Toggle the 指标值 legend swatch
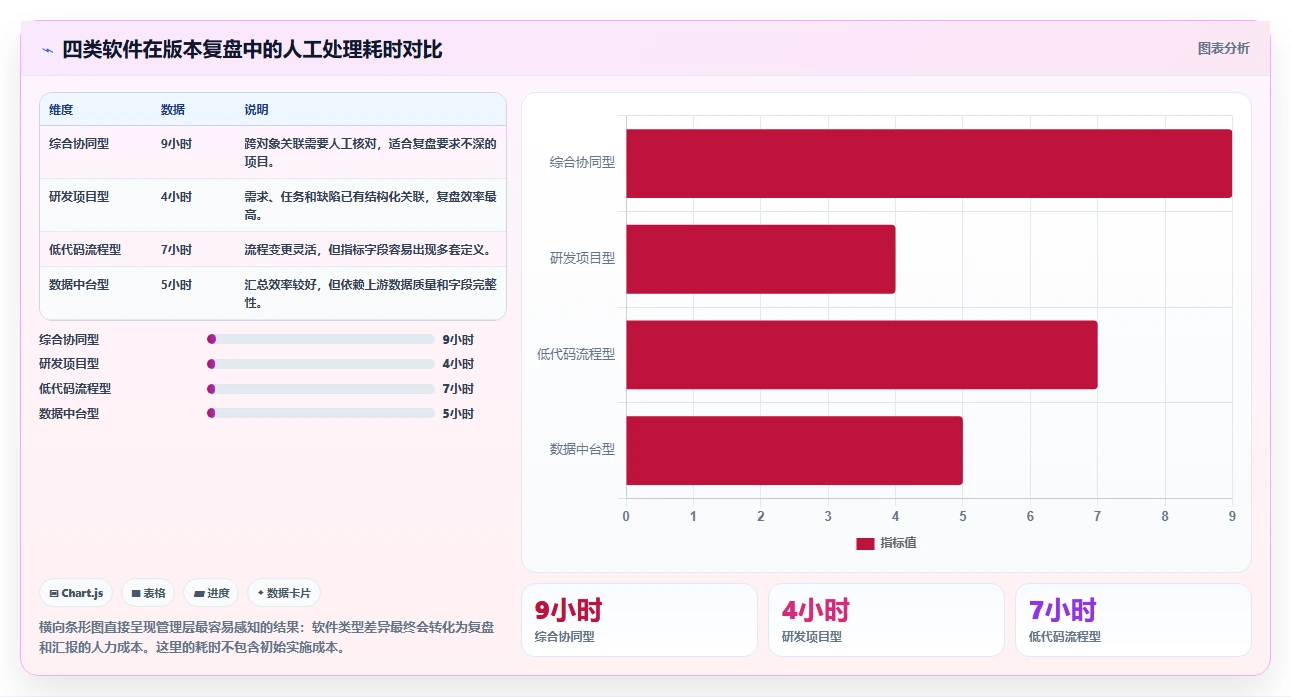 tap(865, 543)
